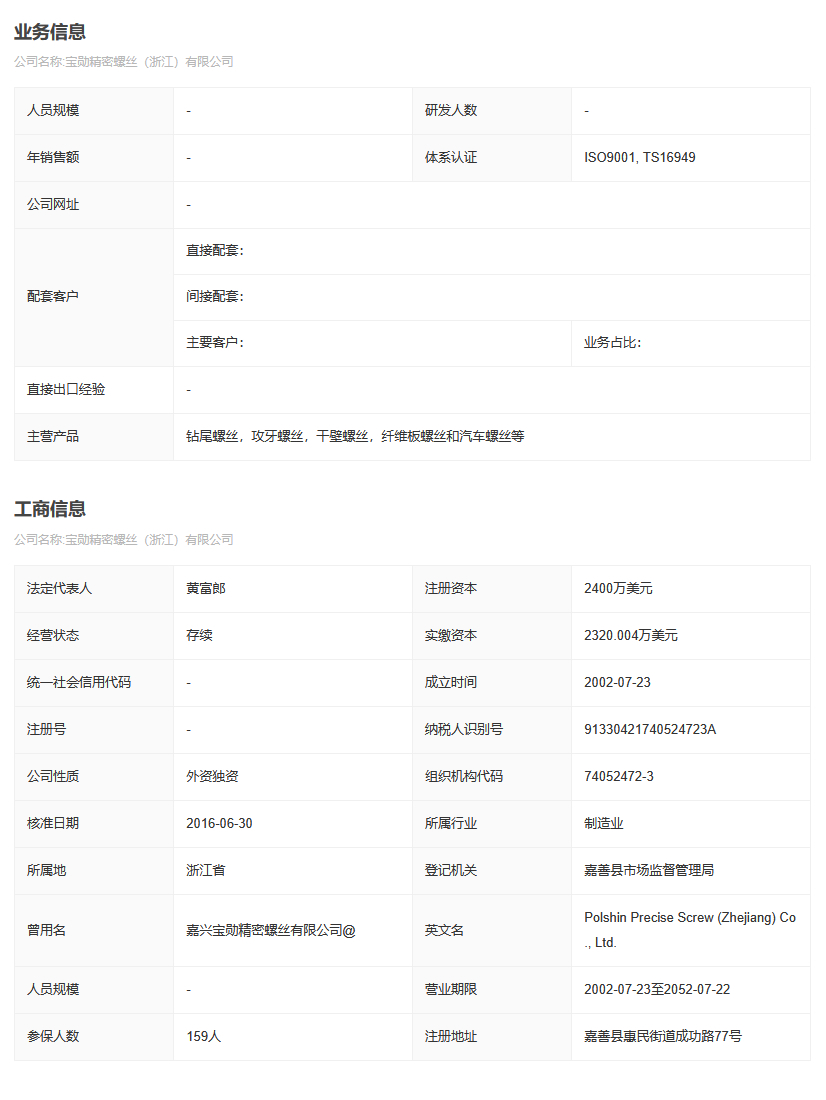
Task: Click the 统一社会信用代码 label
Action: pos(79,683)
